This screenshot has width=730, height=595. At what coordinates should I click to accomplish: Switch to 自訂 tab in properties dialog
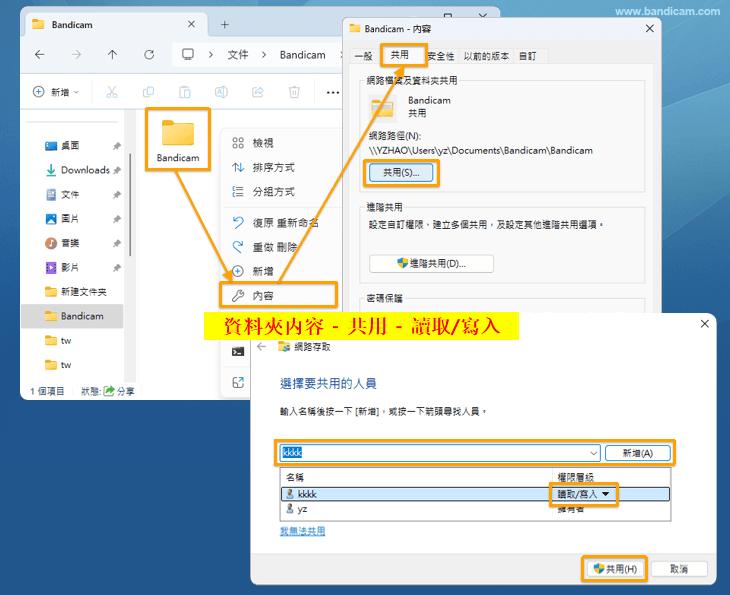[527, 56]
